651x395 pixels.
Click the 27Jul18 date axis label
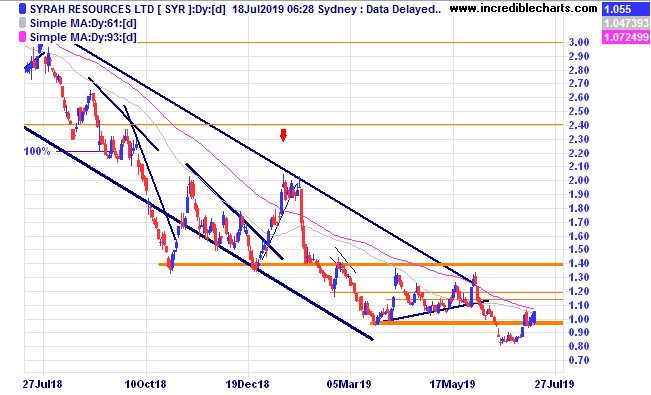click(x=42, y=384)
